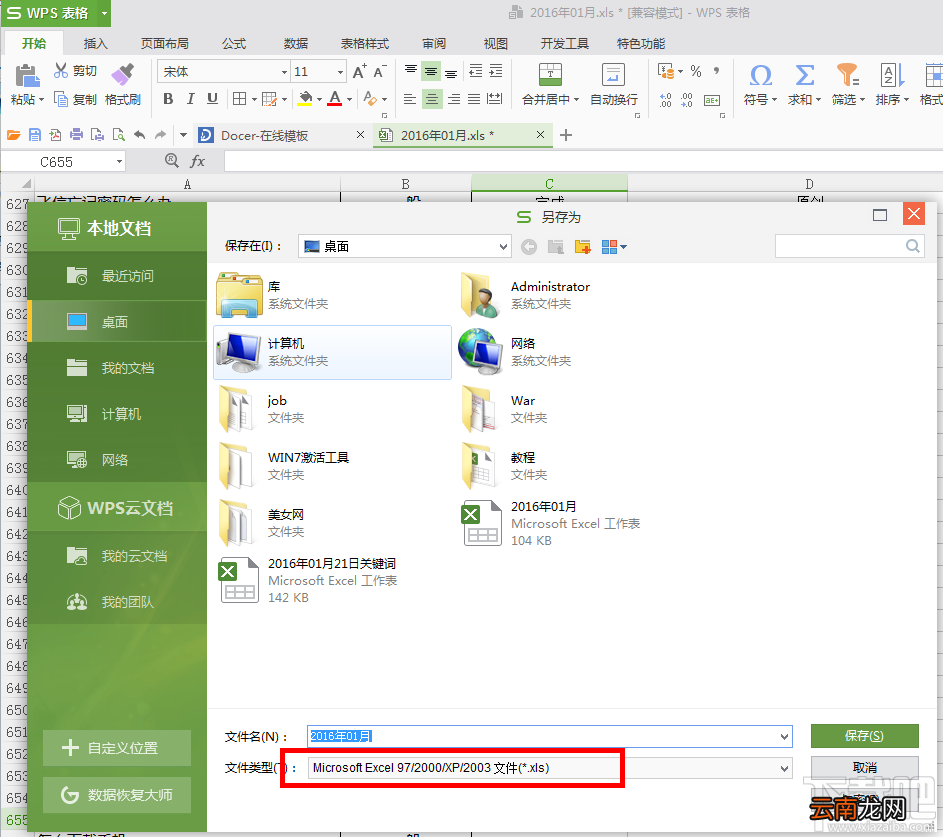Select 最近访问 in the sidebar
Image resolution: width=943 pixels, height=837 pixels.
pyautogui.click(x=117, y=276)
